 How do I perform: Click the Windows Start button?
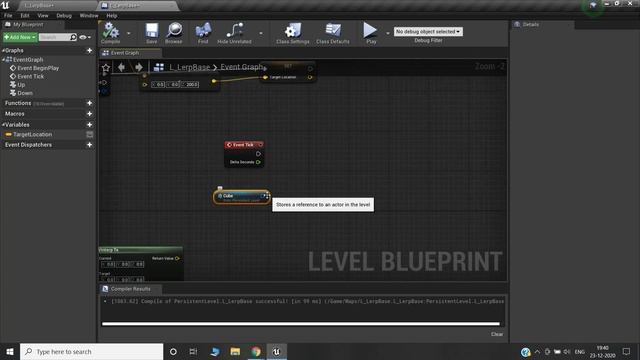point(10,351)
